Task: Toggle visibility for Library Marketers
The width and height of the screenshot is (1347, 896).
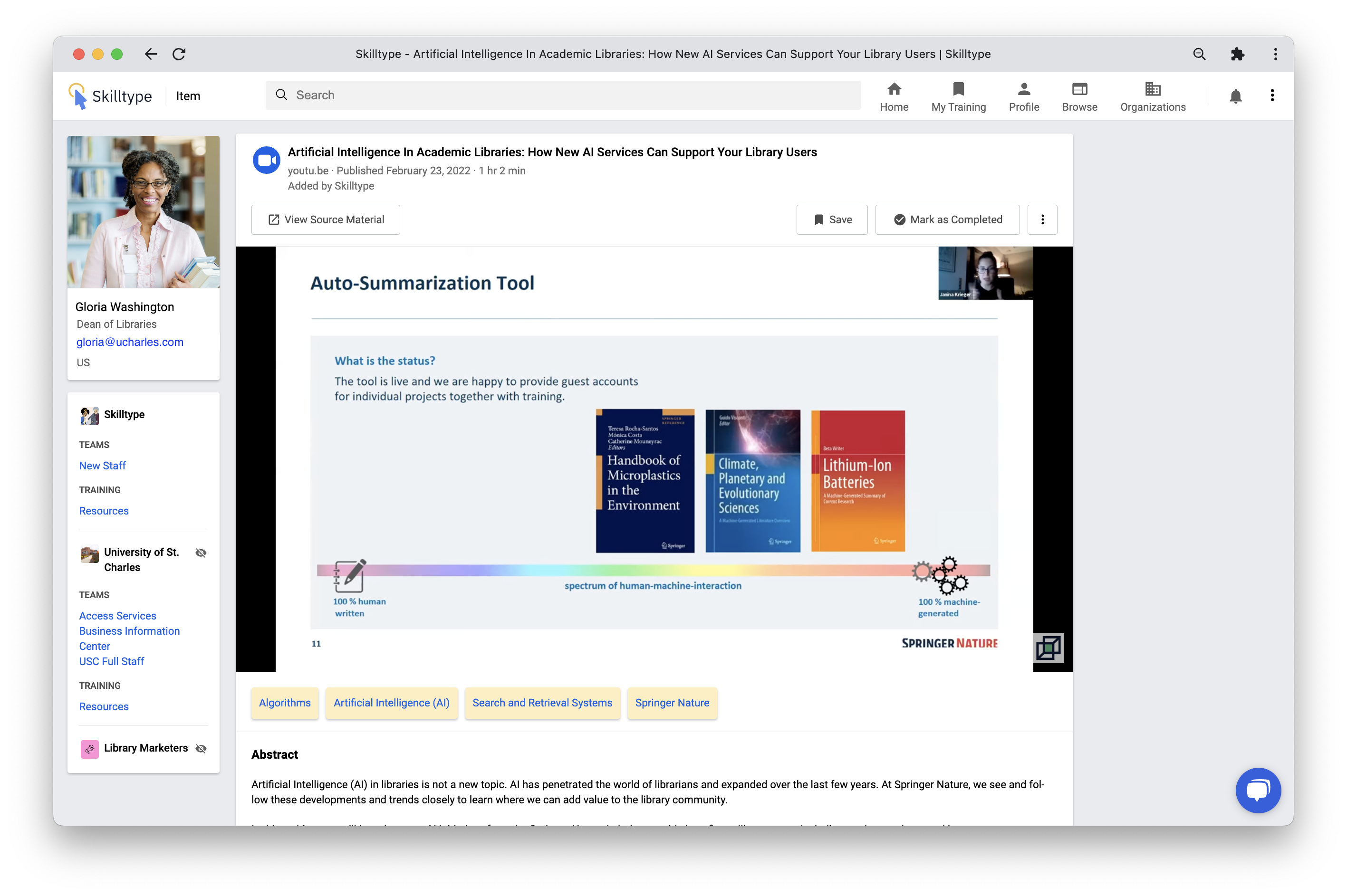Action: [201, 749]
